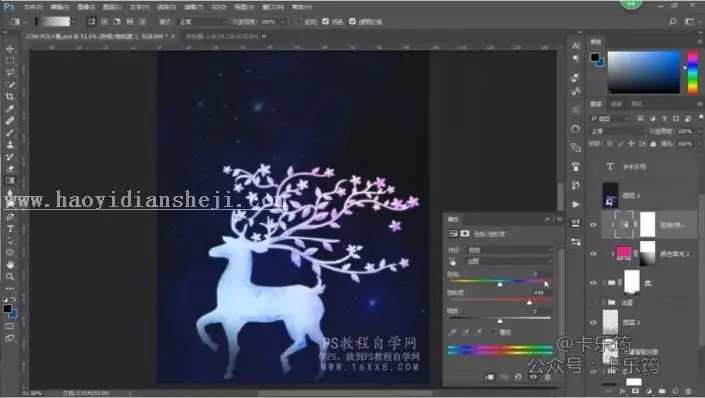Click the clip-to-layer icon in Properties

pyautogui.click(x=489, y=377)
